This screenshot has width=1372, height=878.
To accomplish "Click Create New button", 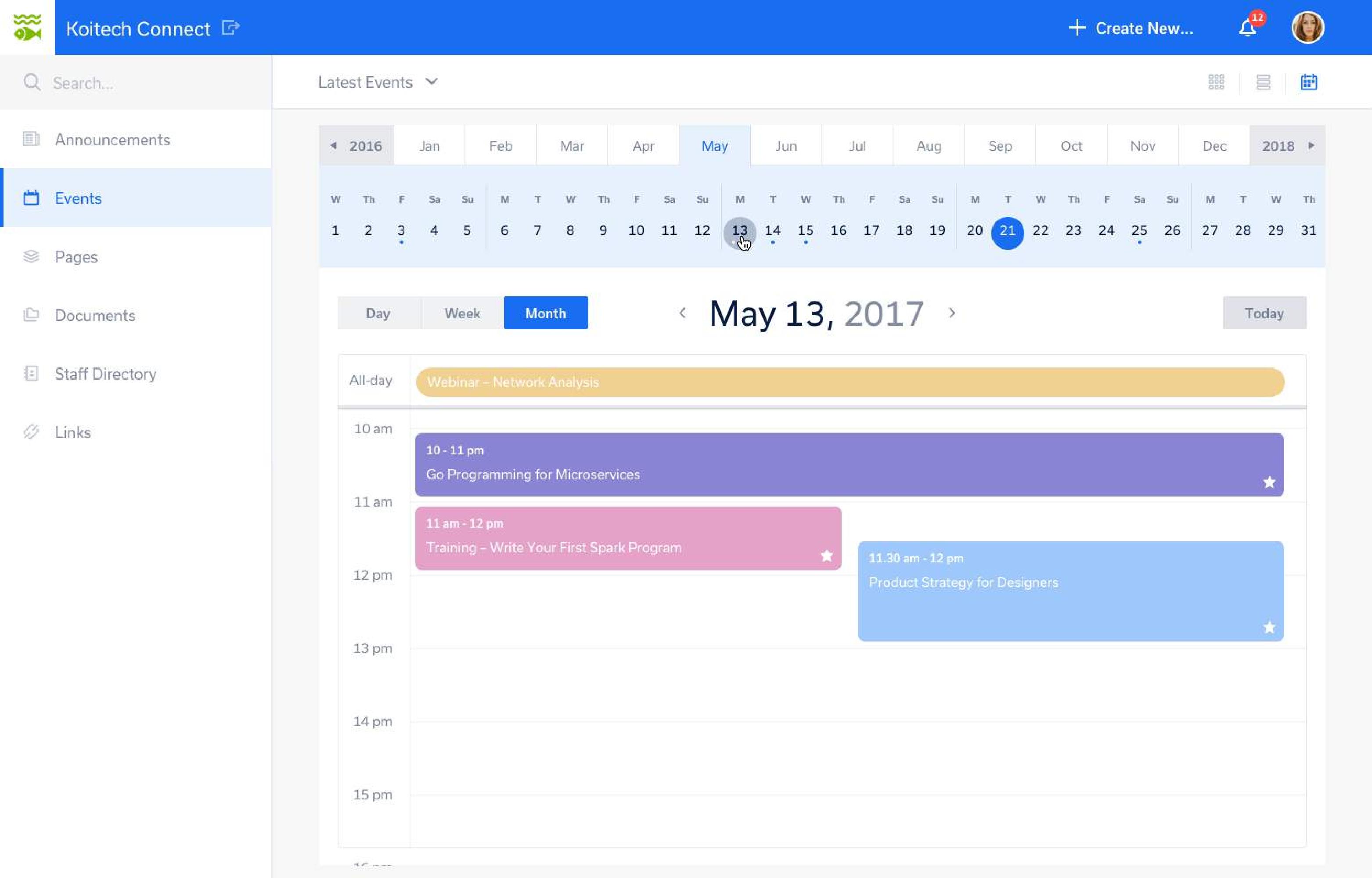I will coord(1131,28).
